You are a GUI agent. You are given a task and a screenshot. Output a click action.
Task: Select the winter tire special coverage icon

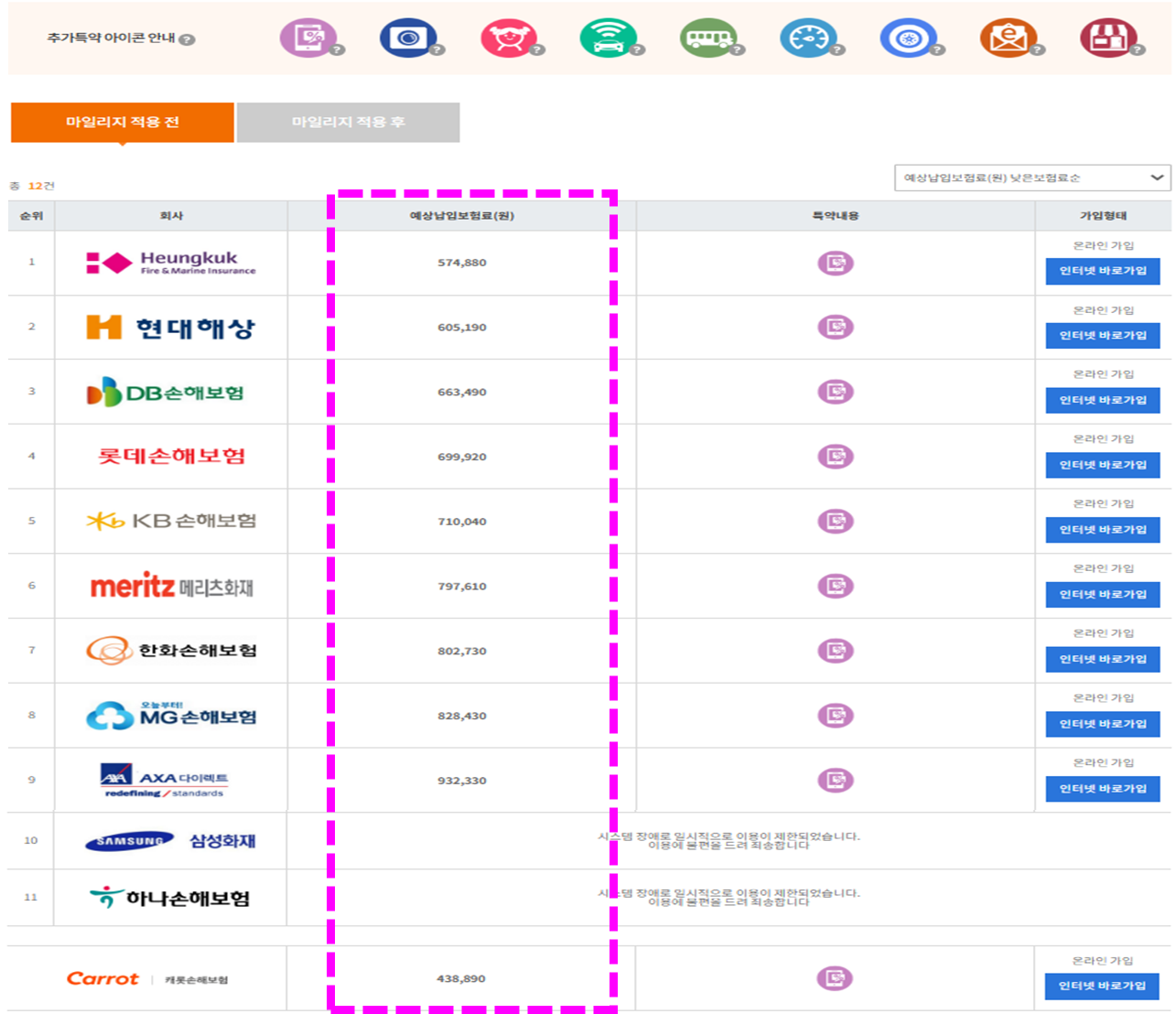coord(909,39)
